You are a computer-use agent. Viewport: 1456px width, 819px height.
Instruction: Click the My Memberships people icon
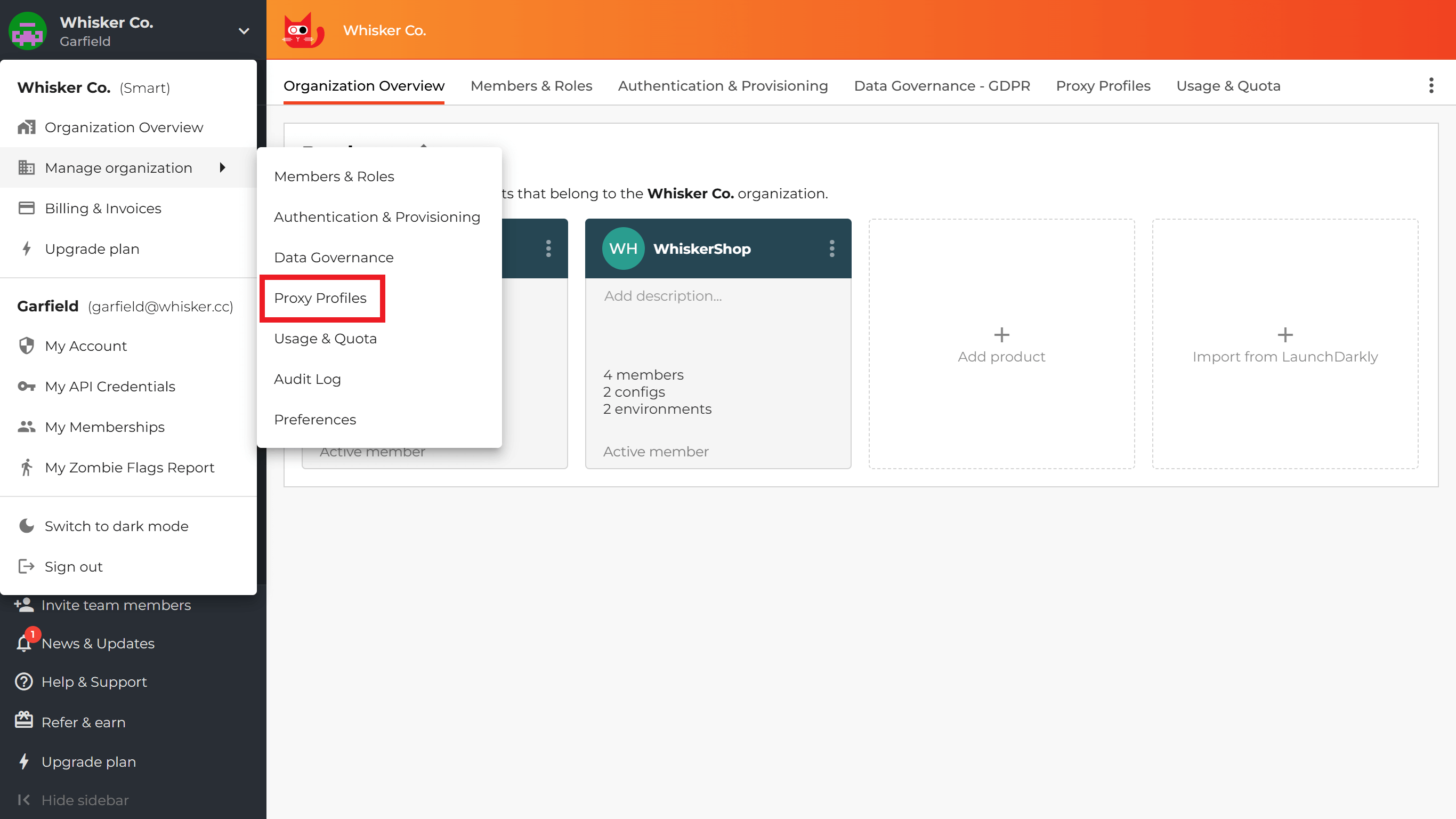click(x=26, y=427)
